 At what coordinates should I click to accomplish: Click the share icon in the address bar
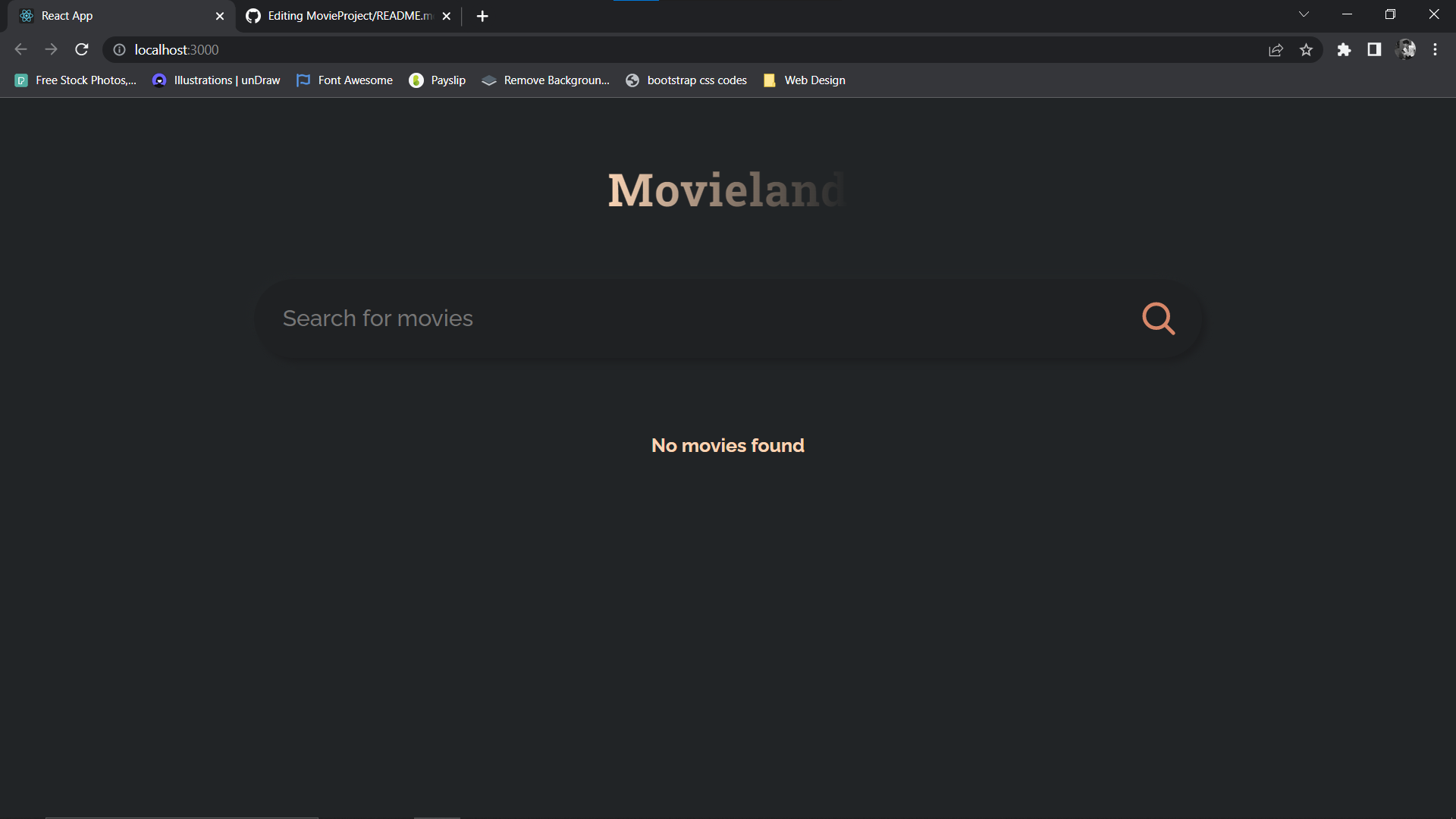point(1276,49)
